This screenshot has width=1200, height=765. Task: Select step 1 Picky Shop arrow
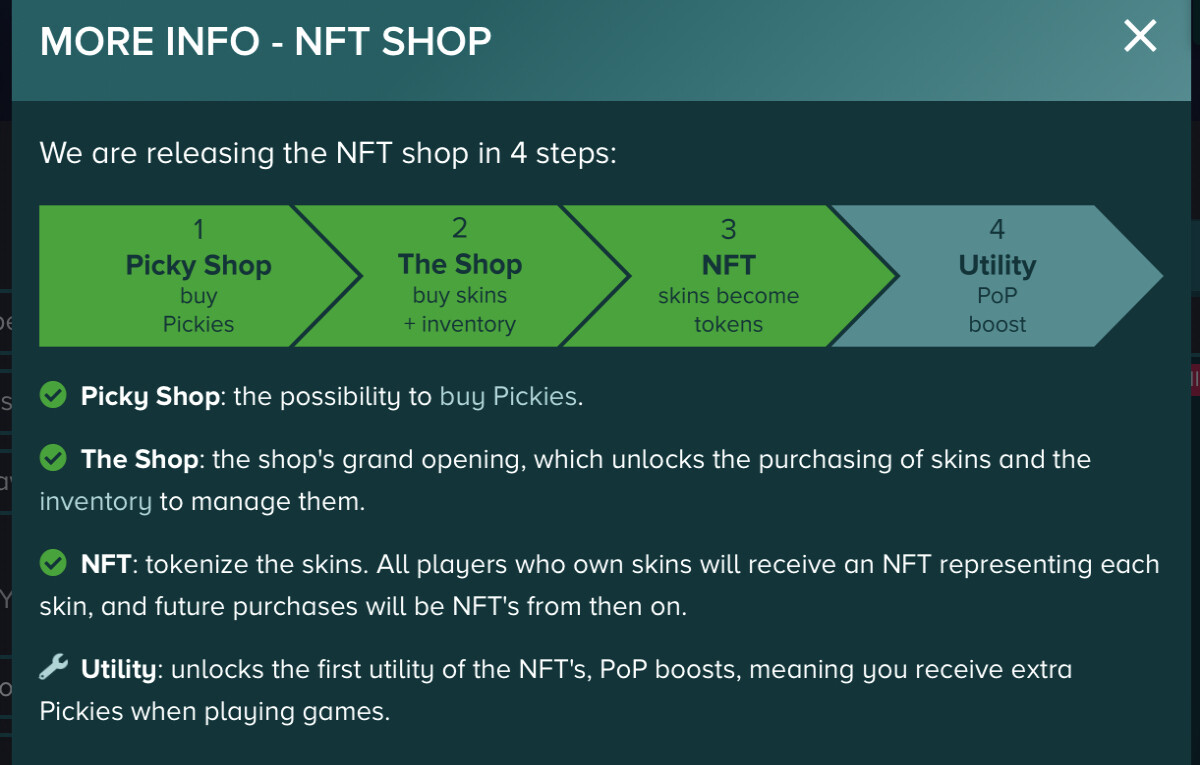199,276
